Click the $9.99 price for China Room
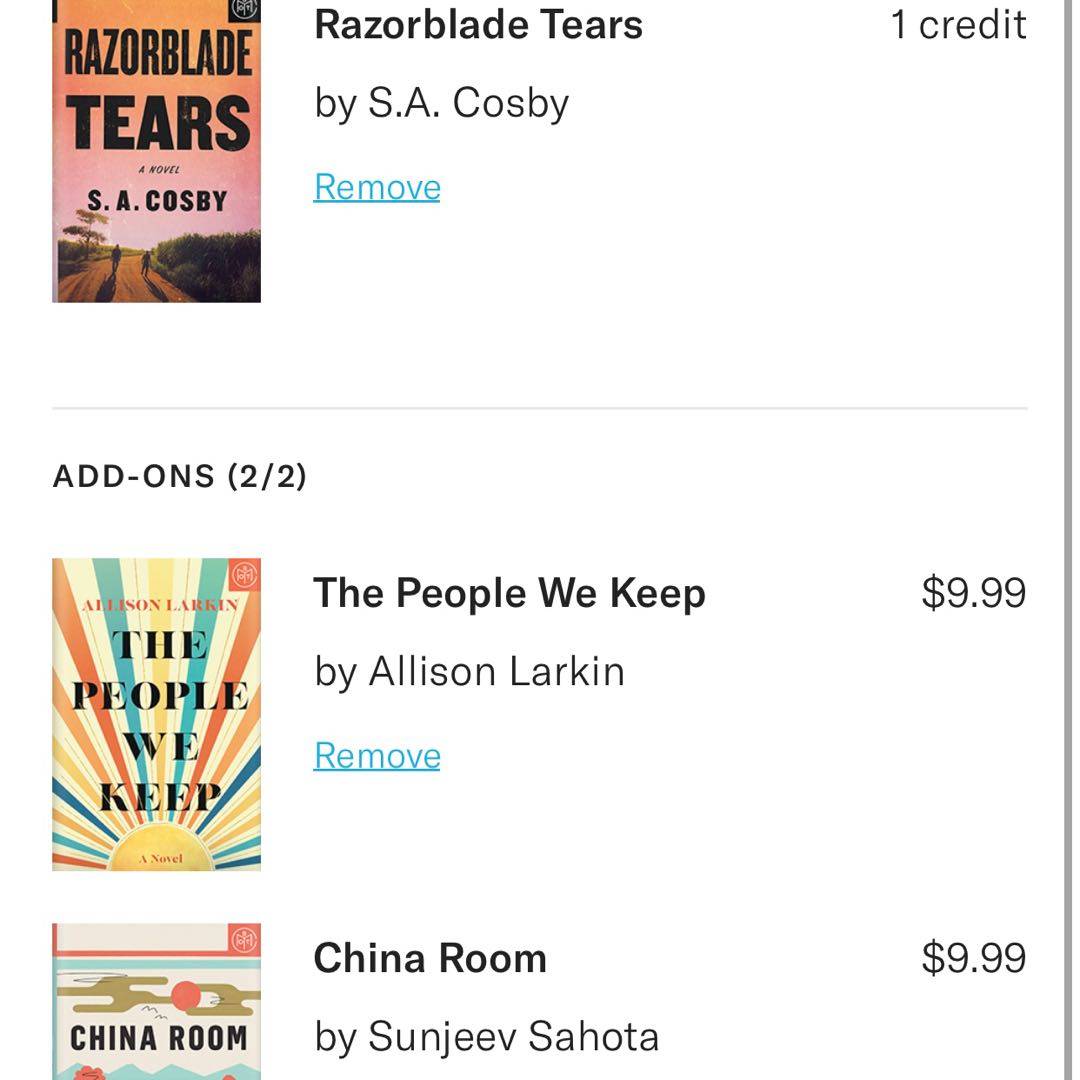Image resolution: width=1080 pixels, height=1080 pixels. 973,958
